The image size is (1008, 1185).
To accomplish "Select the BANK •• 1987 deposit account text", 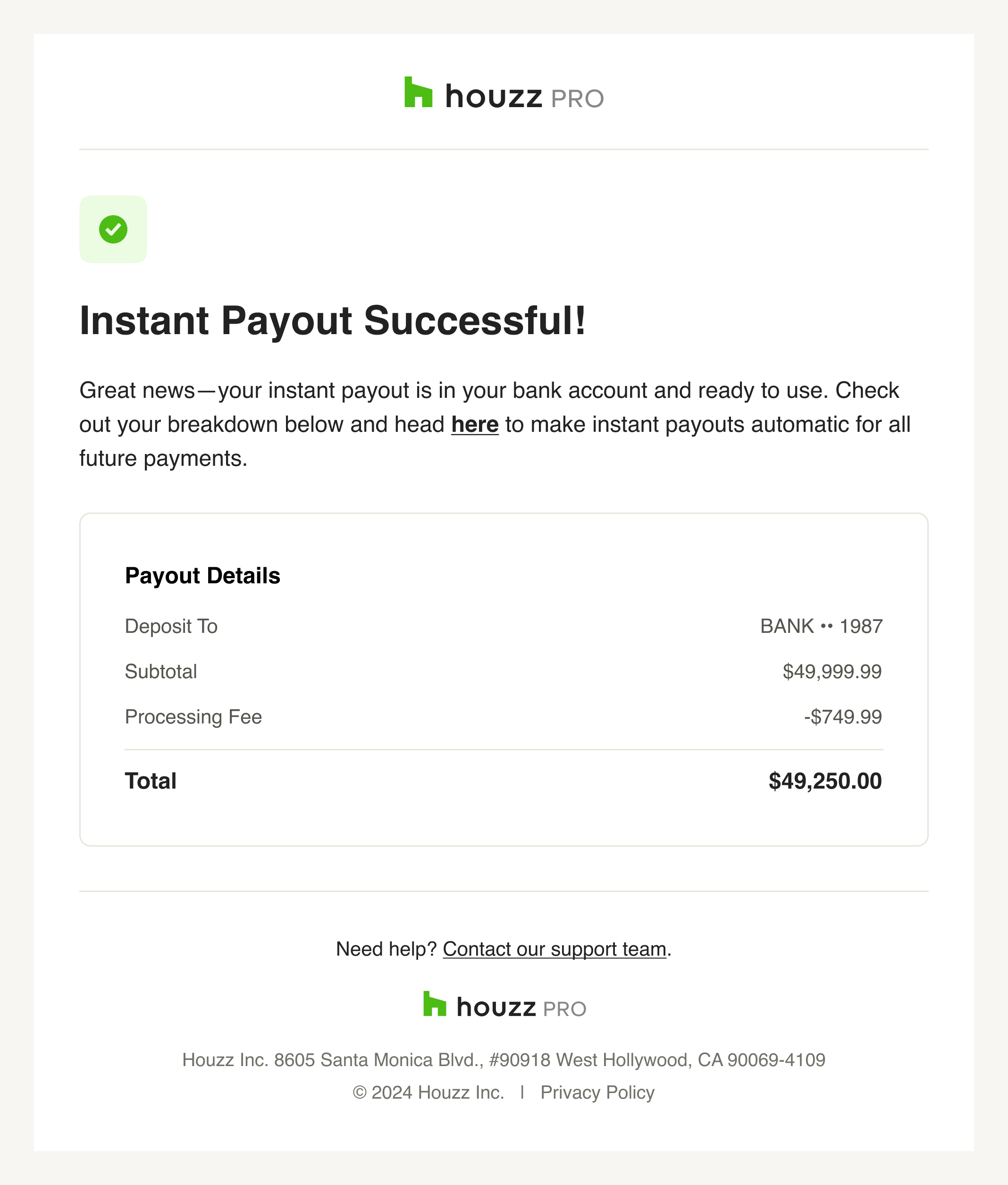I will (x=821, y=626).
